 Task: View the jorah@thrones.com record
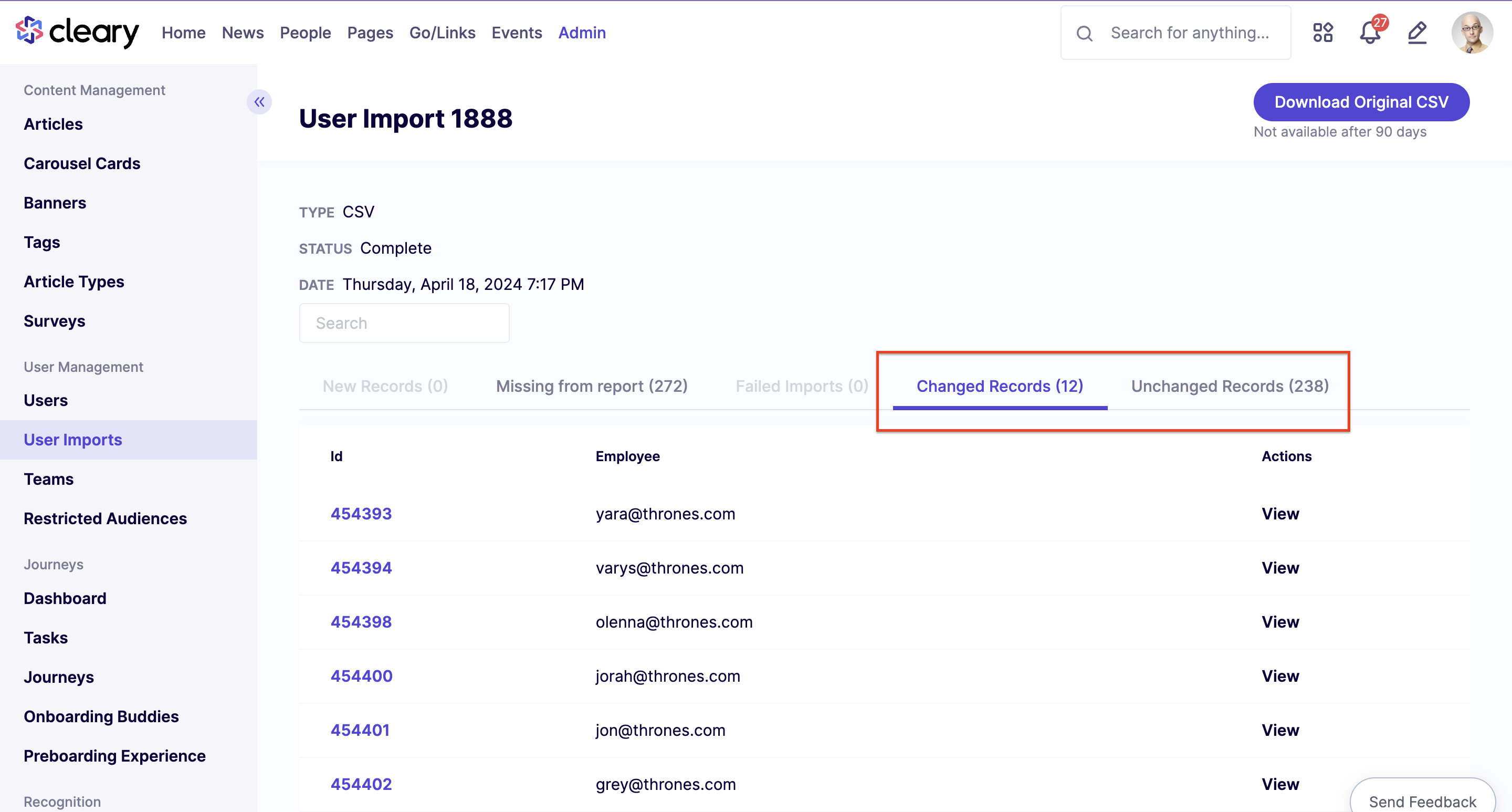(x=1281, y=676)
